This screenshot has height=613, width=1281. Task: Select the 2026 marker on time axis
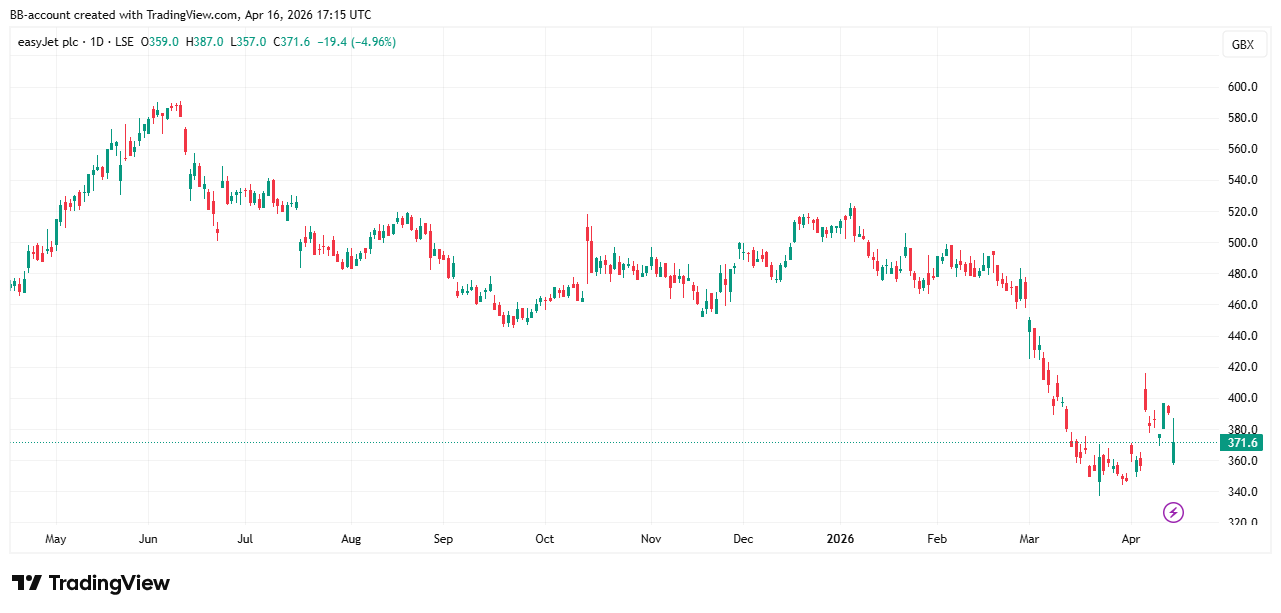point(840,539)
